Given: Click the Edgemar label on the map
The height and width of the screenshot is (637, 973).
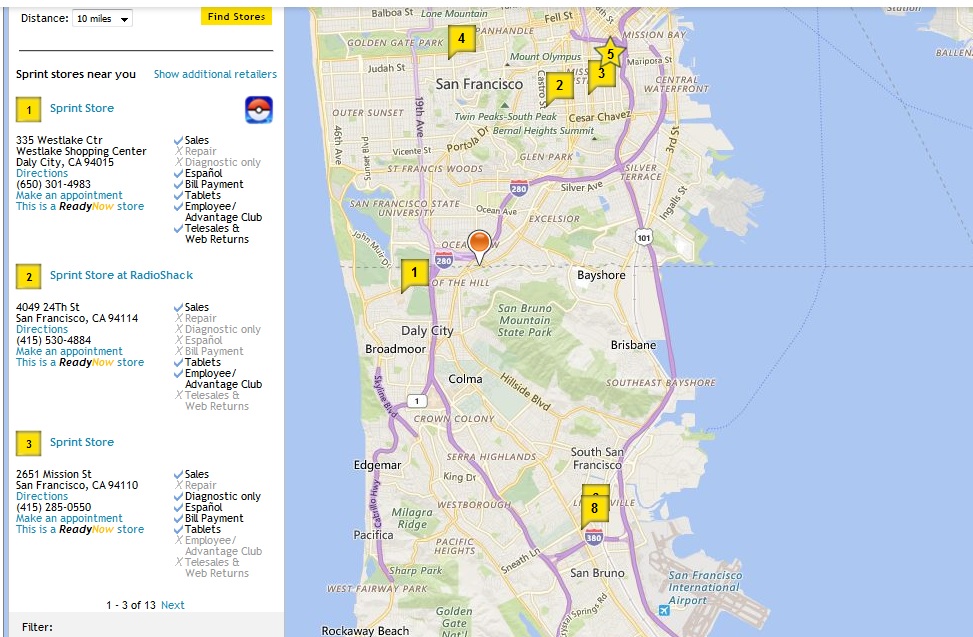Looking at the screenshot, I should click(377, 465).
